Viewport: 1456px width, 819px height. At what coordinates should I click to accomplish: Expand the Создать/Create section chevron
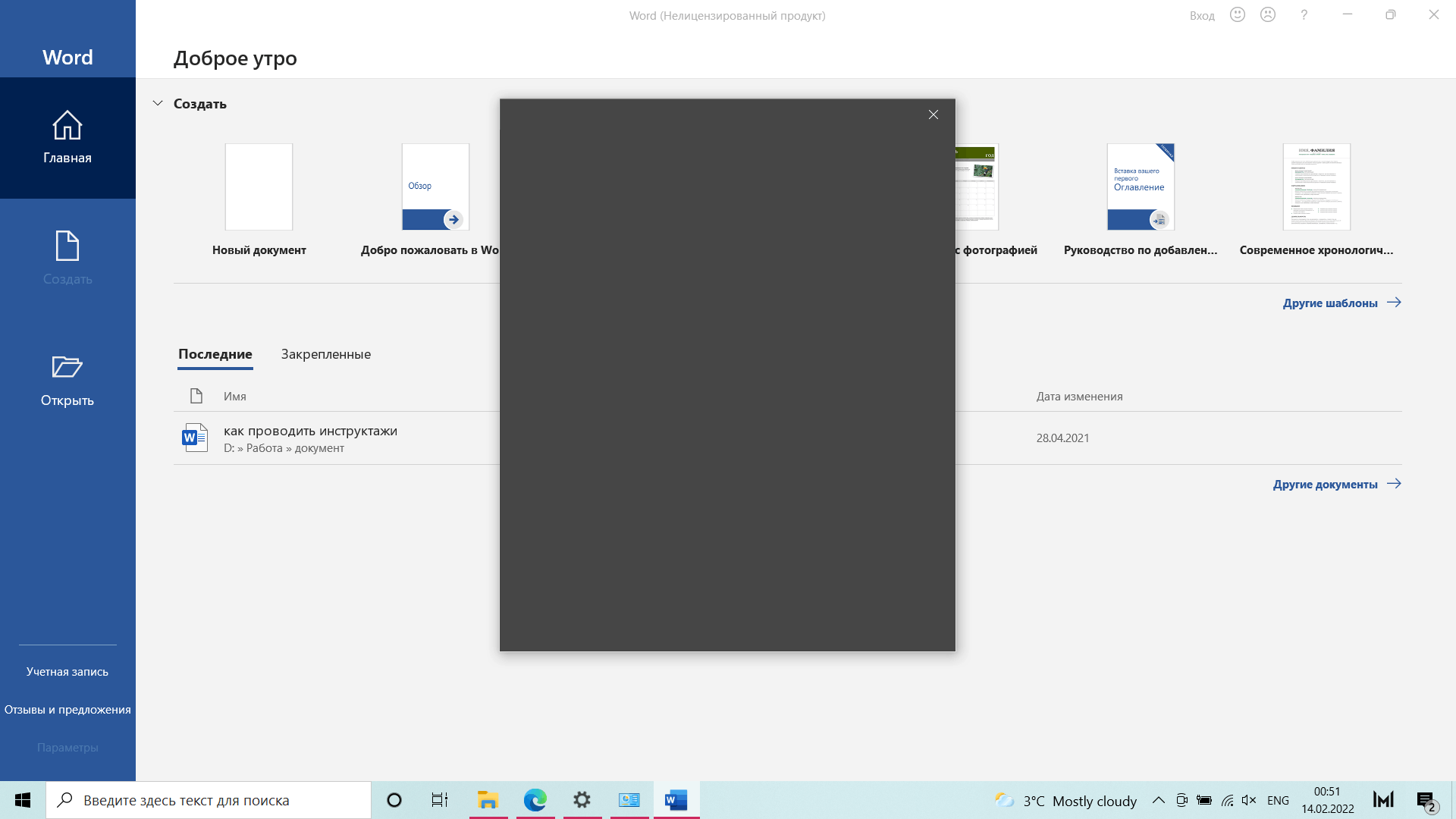pos(158,103)
